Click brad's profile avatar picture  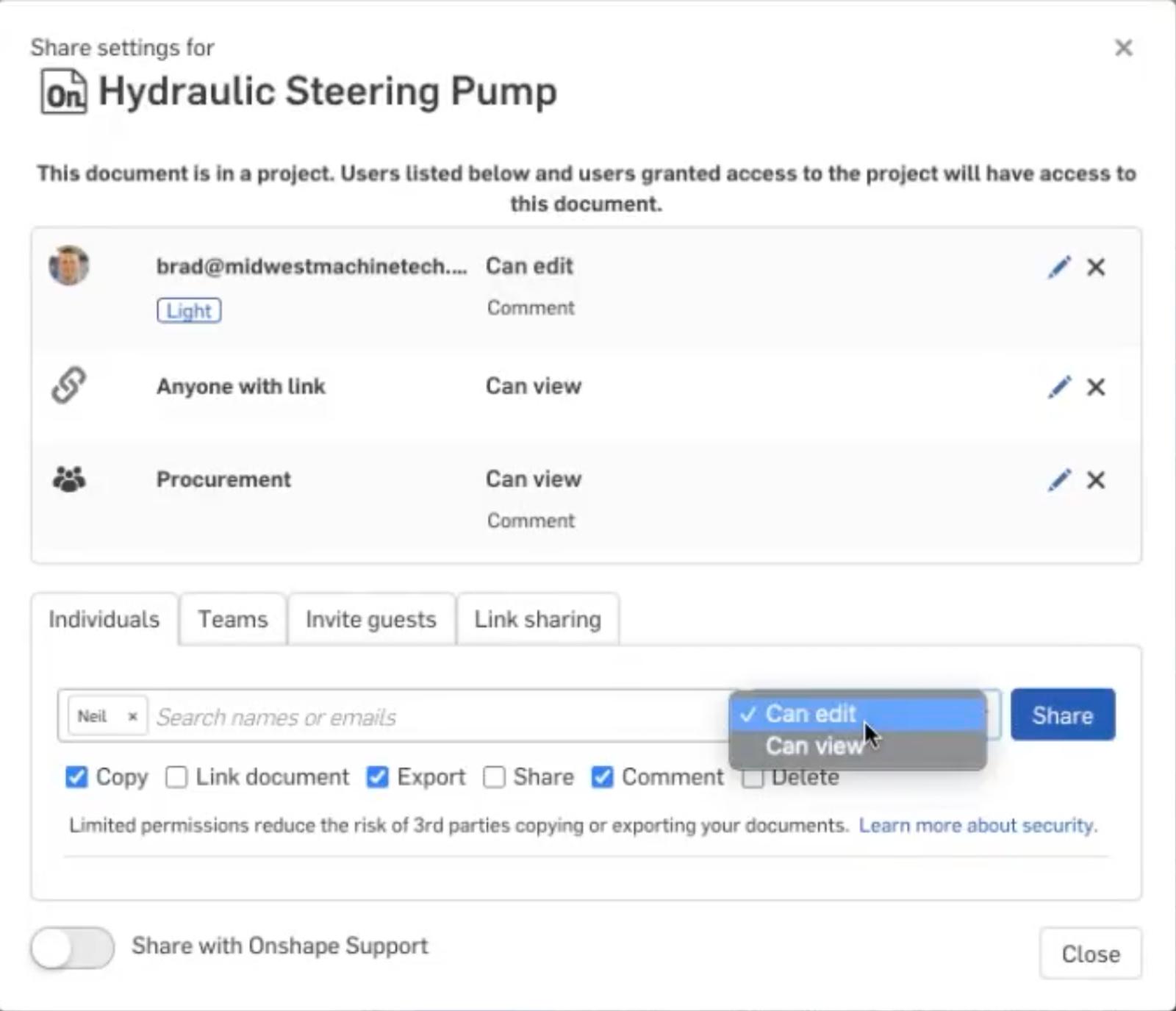(68, 265)
